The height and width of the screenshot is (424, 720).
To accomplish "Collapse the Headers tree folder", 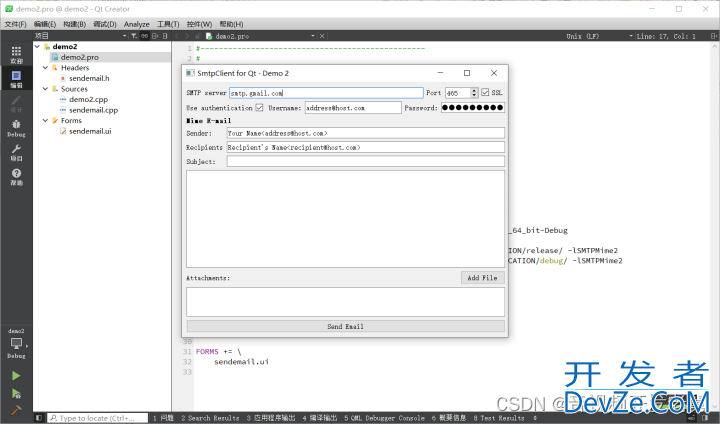I will [x=45, y=68].
